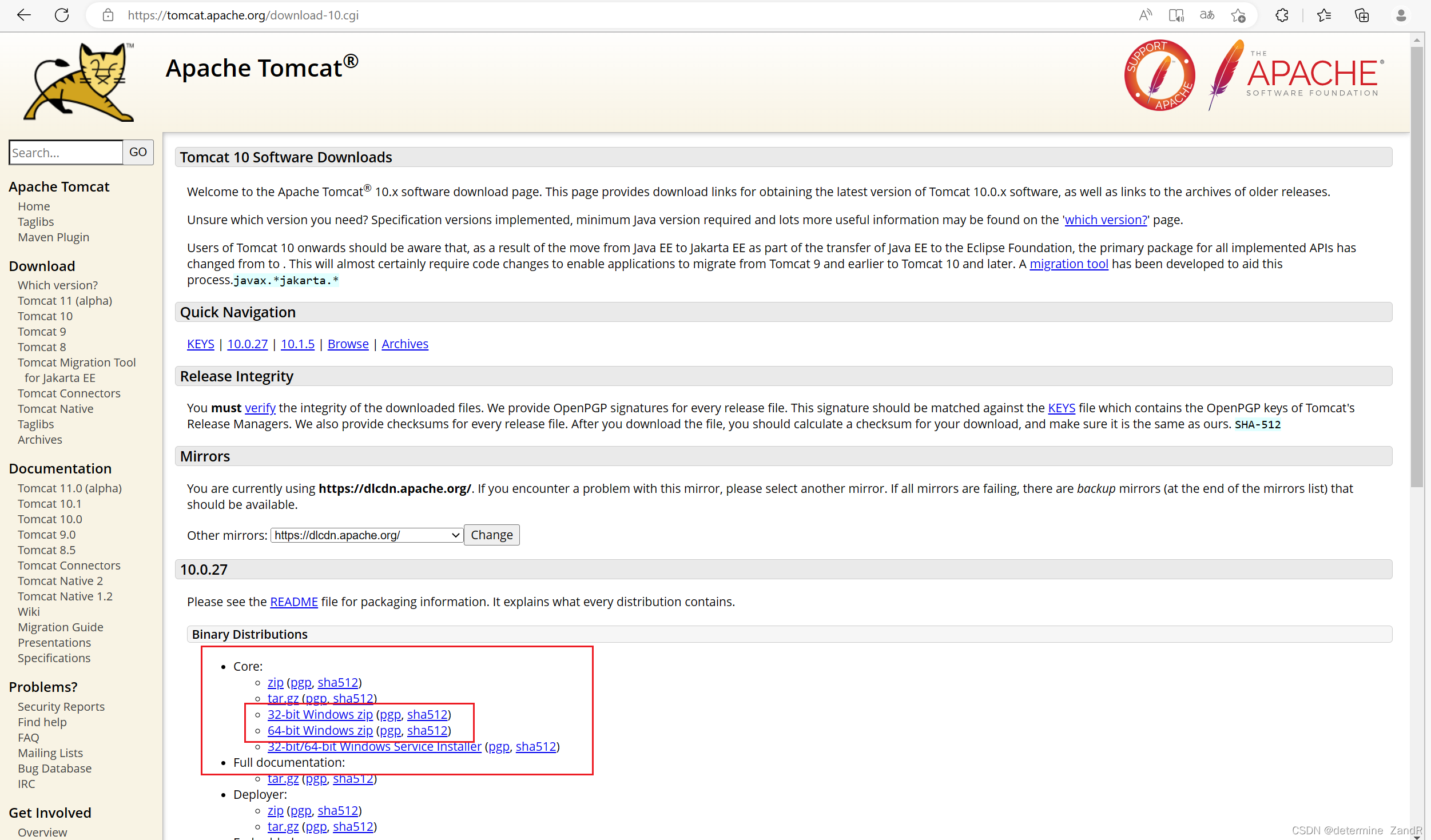The height and width of the screenshot is (840, 1431).
Task: Open the IRC sidebar link
Action: 26,783
